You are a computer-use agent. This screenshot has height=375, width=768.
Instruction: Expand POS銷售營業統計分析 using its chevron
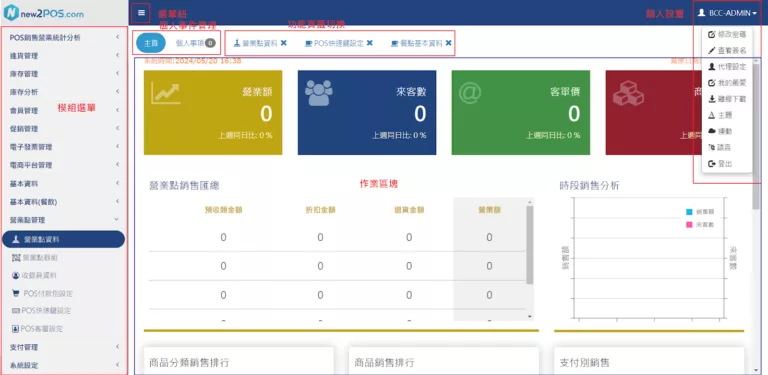[118, 37]
